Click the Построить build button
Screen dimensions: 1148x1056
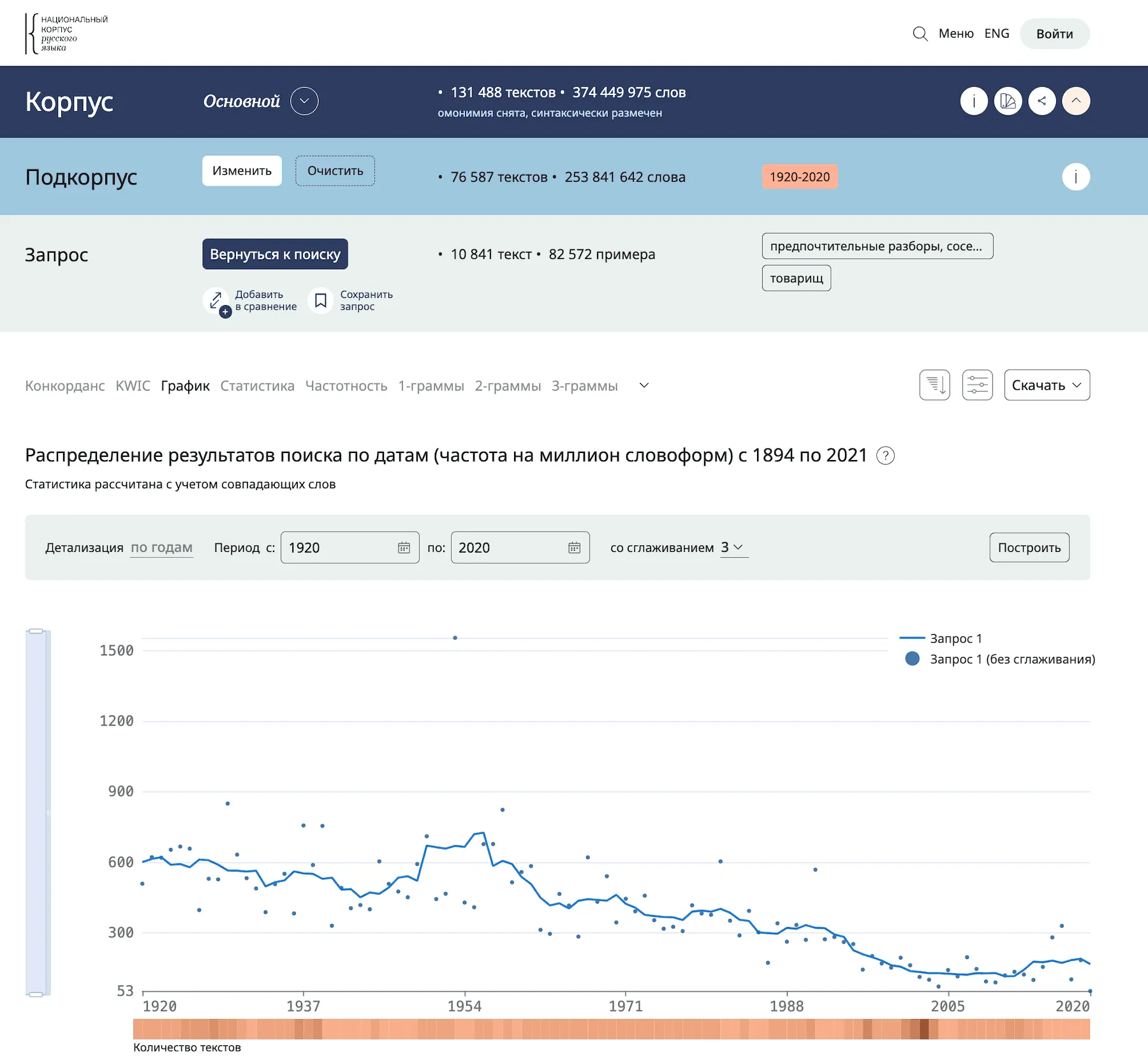1029,547
